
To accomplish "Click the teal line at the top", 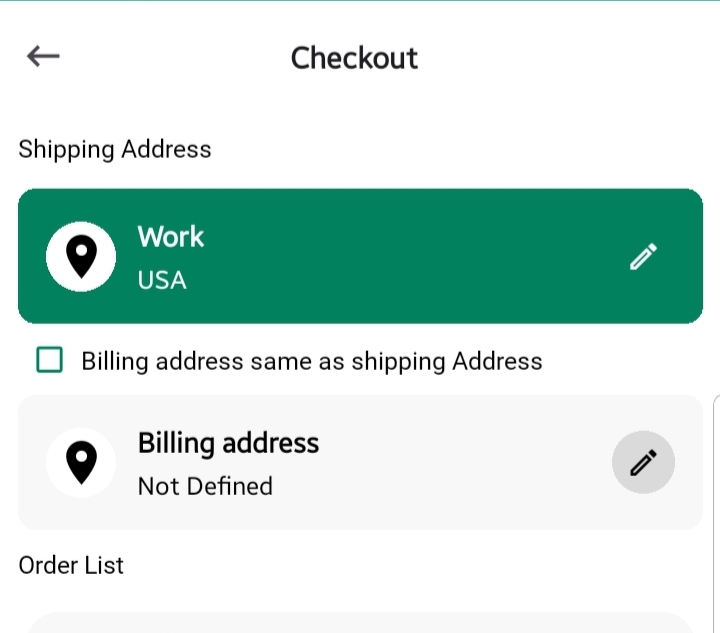I will (360, 1).
